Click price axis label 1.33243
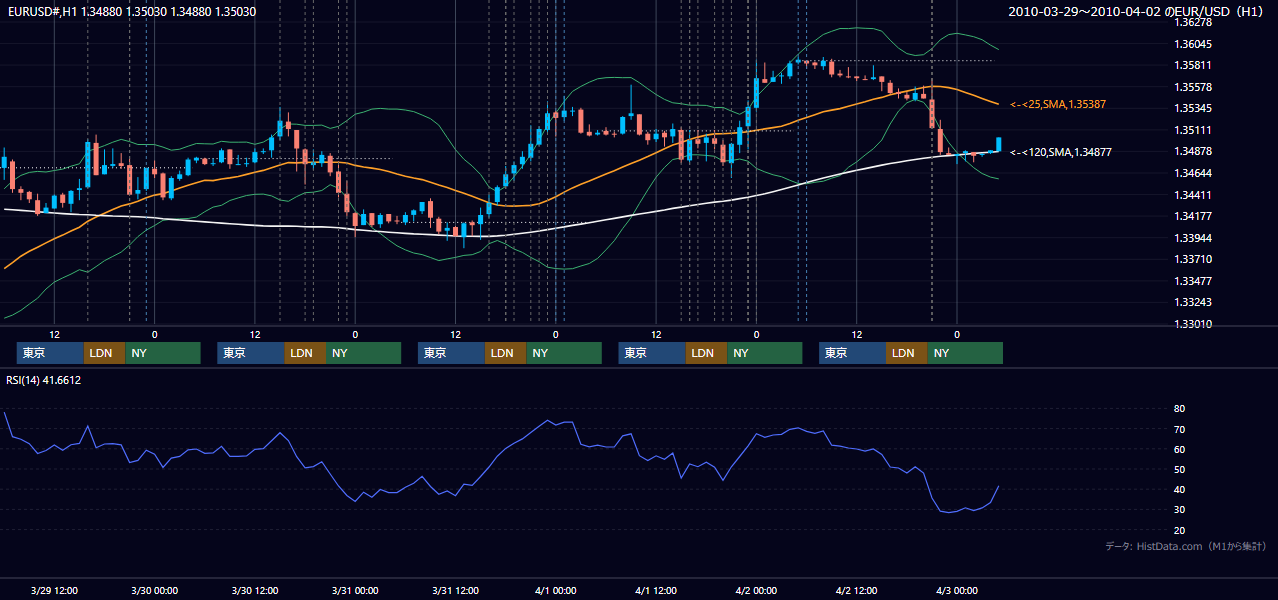This screenshot has height=600, width=1278. [x=1194, y=302]
